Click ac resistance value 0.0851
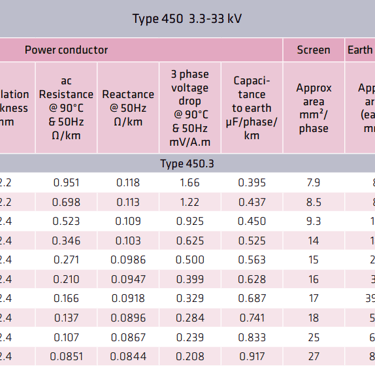 (x=66, y=357)
